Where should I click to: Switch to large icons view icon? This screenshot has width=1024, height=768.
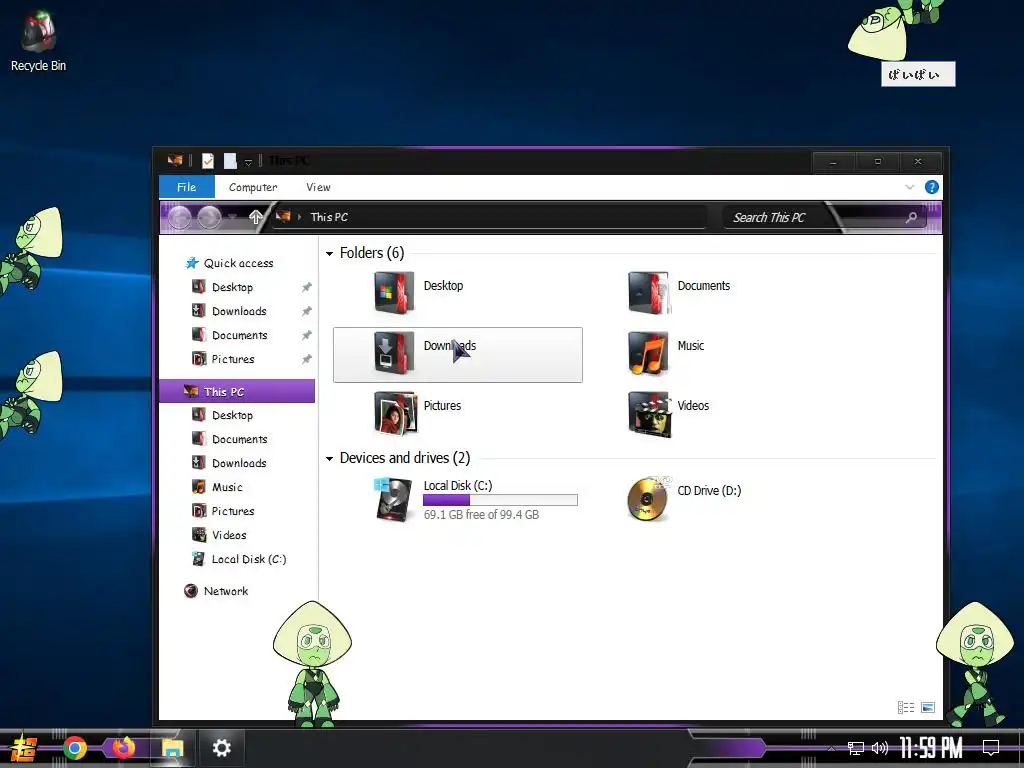pyautogui.click(x=927, y=707)
